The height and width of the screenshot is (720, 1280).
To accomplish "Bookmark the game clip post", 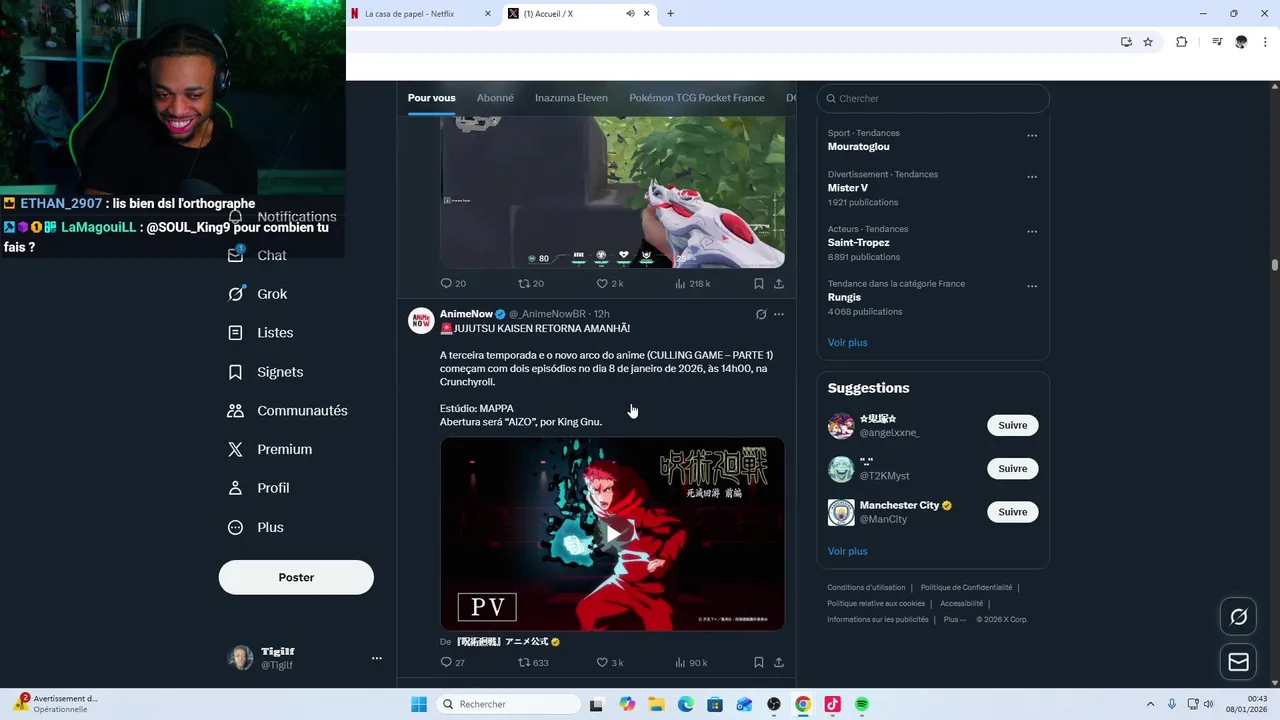I will click(x=759, y=284).
